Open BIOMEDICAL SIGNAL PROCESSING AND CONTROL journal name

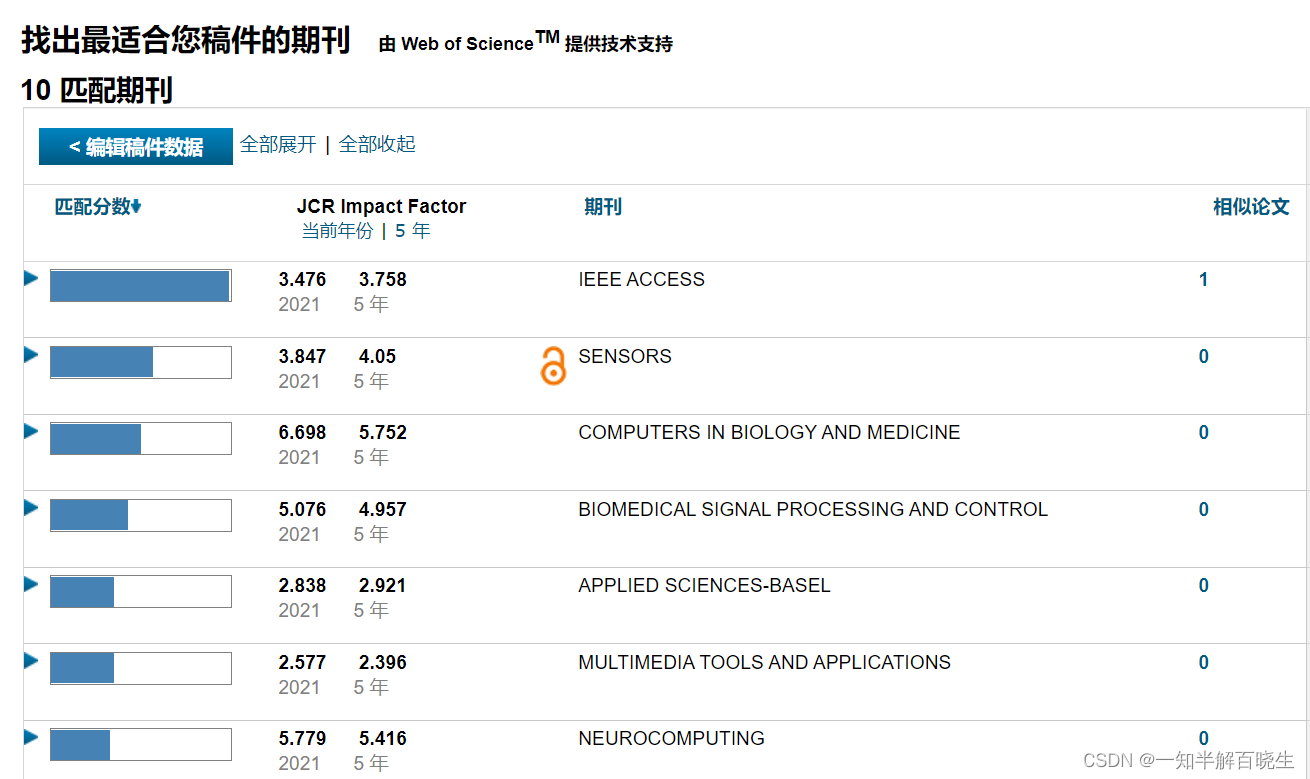tap(813, 509)
